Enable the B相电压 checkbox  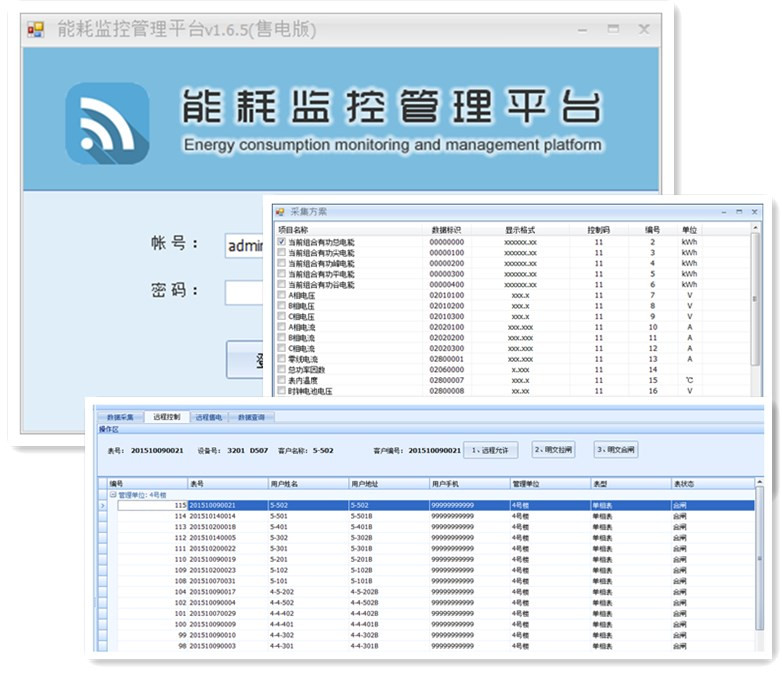pos(282,305)
